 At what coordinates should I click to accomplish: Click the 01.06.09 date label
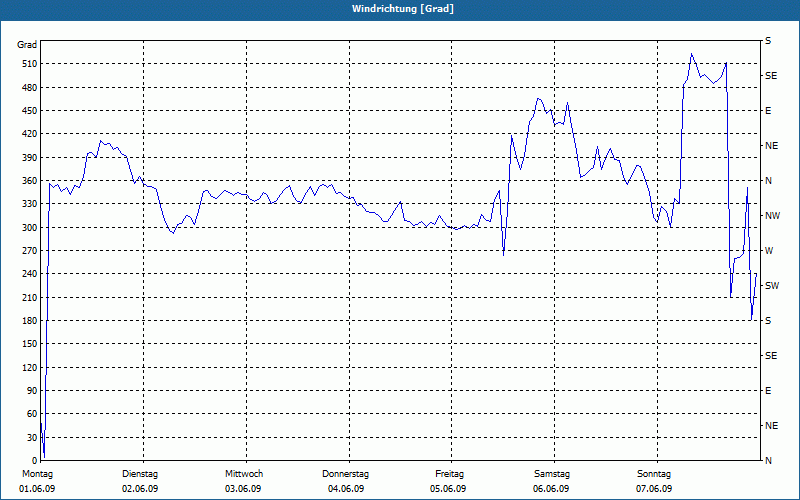point(37,489)
